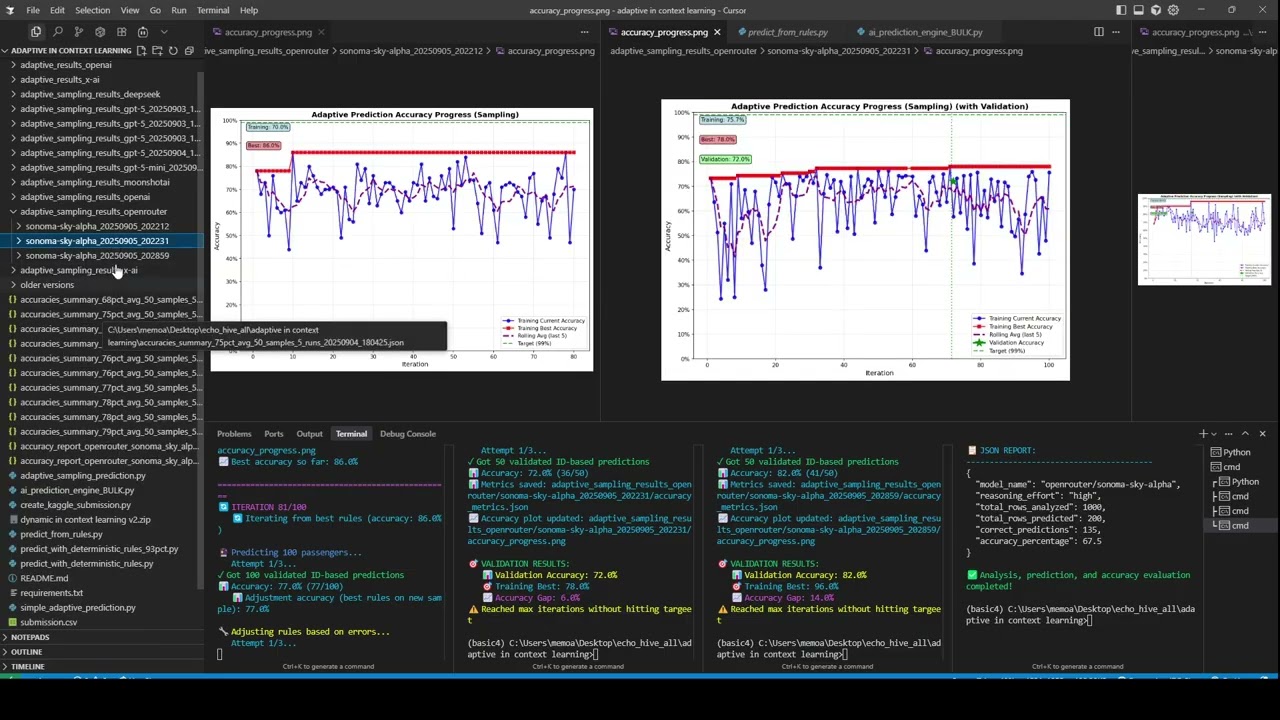Image resolution: width=1280 pixels, height=720 pixels.
Task: Open the File menu
Action: 33,10
